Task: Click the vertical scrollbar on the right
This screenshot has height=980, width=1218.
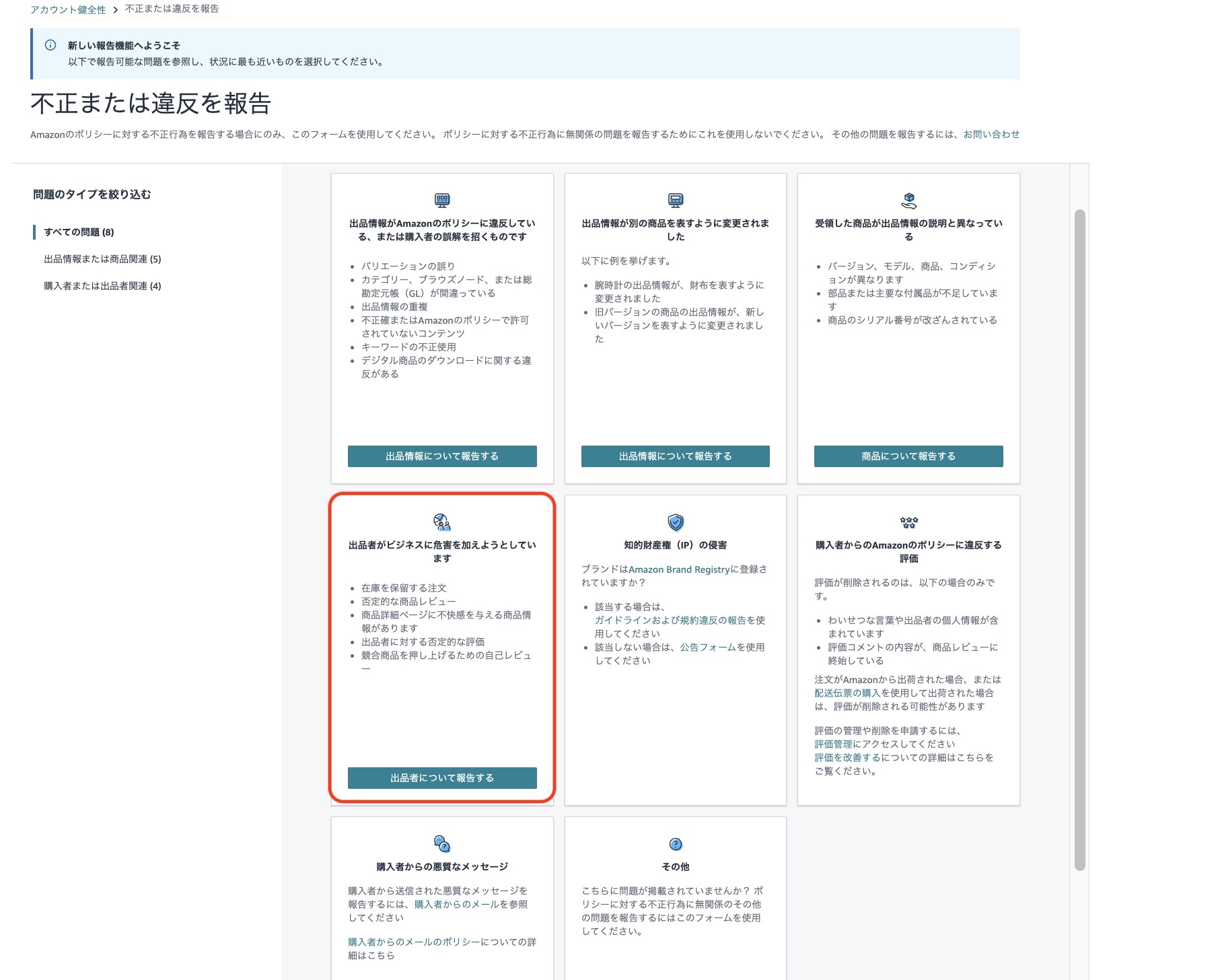Action: coord(1079,538)
